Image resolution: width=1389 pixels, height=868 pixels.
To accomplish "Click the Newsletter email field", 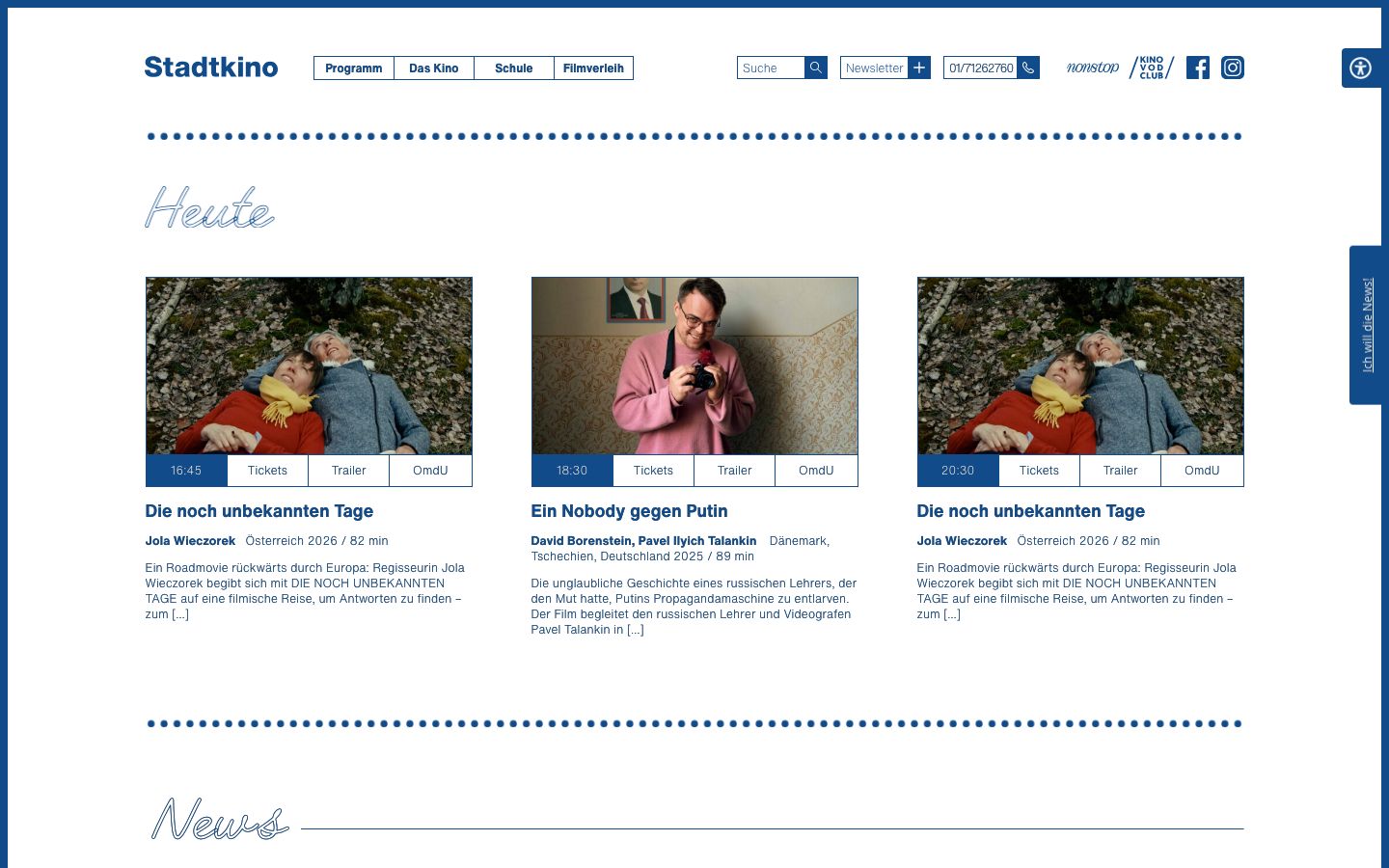I will [874, 68].
